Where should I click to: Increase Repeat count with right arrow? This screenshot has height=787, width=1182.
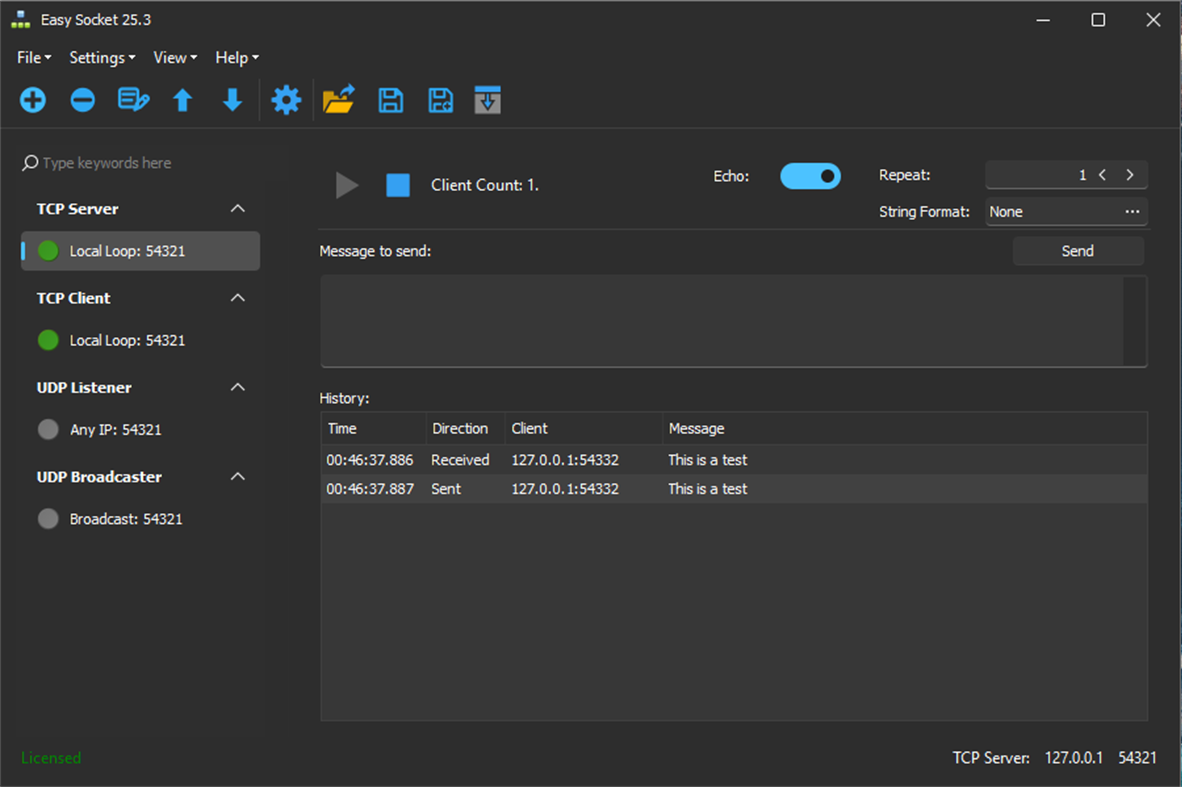1130,175
